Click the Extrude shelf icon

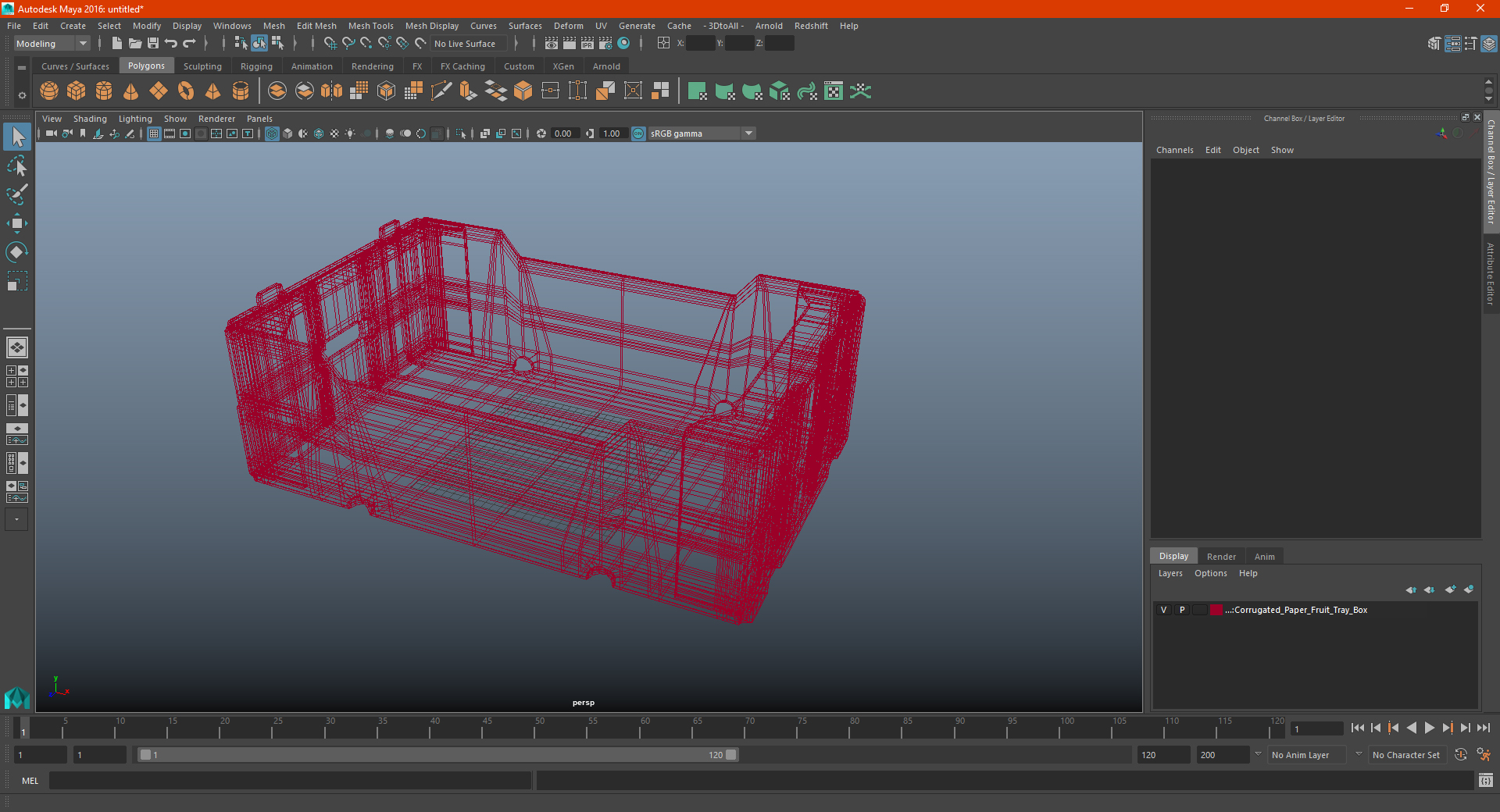(468, 91)
